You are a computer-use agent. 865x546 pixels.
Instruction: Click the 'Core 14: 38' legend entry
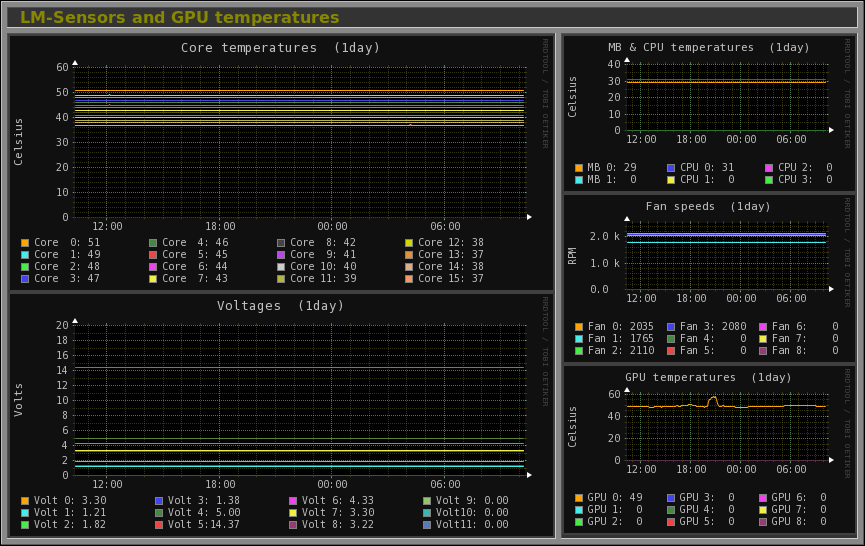pos(445,267)
